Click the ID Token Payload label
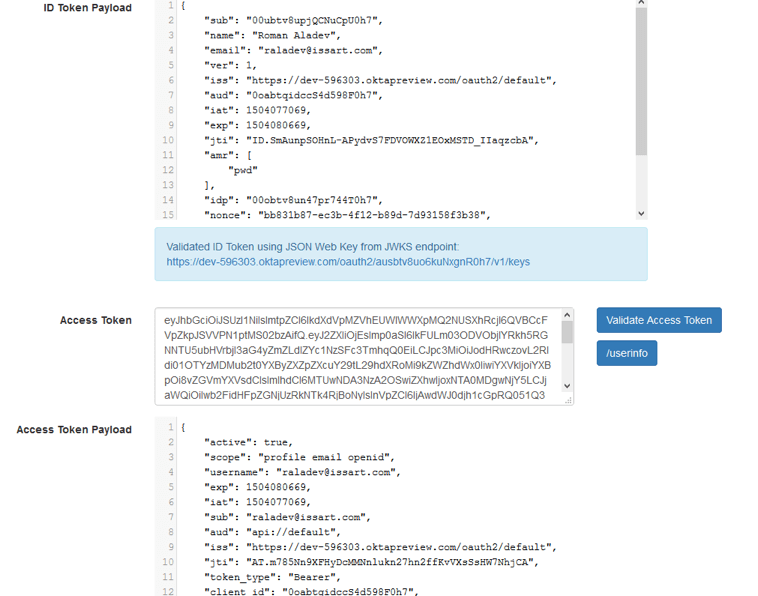758x596 pixels. point(87,8)
